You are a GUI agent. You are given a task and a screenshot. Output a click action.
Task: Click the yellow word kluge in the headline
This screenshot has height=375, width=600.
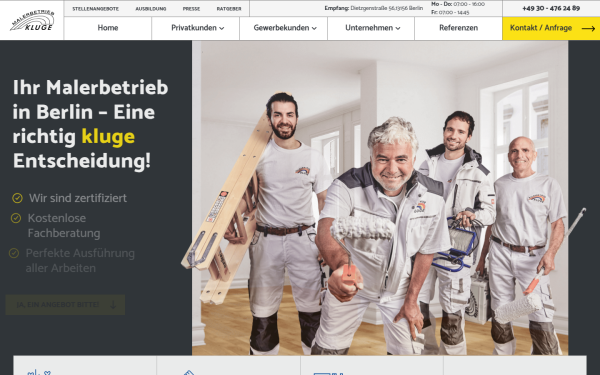(x=108, y=137)
